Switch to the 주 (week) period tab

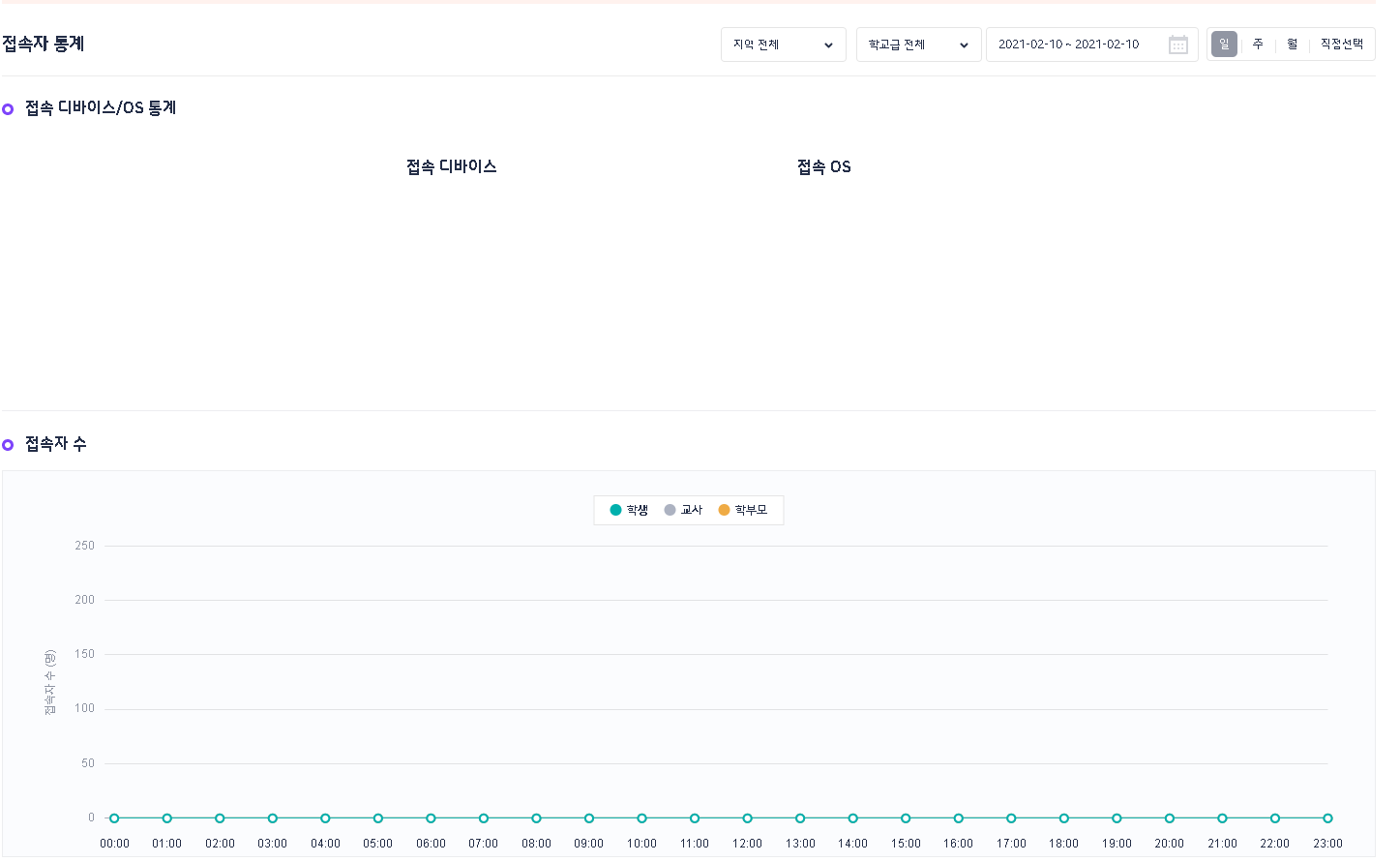coord(1258,45)
